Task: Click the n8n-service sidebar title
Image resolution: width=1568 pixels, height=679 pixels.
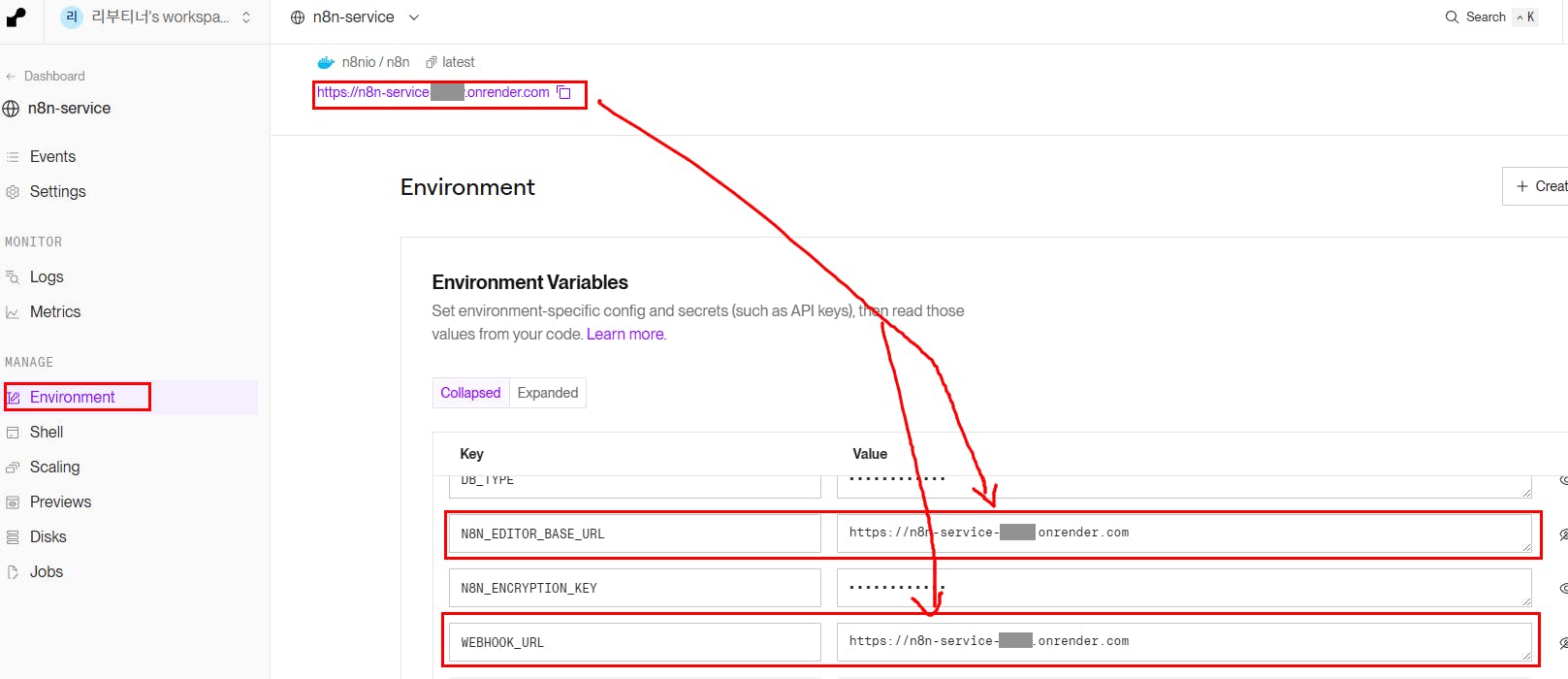Action: click(69, 108)
